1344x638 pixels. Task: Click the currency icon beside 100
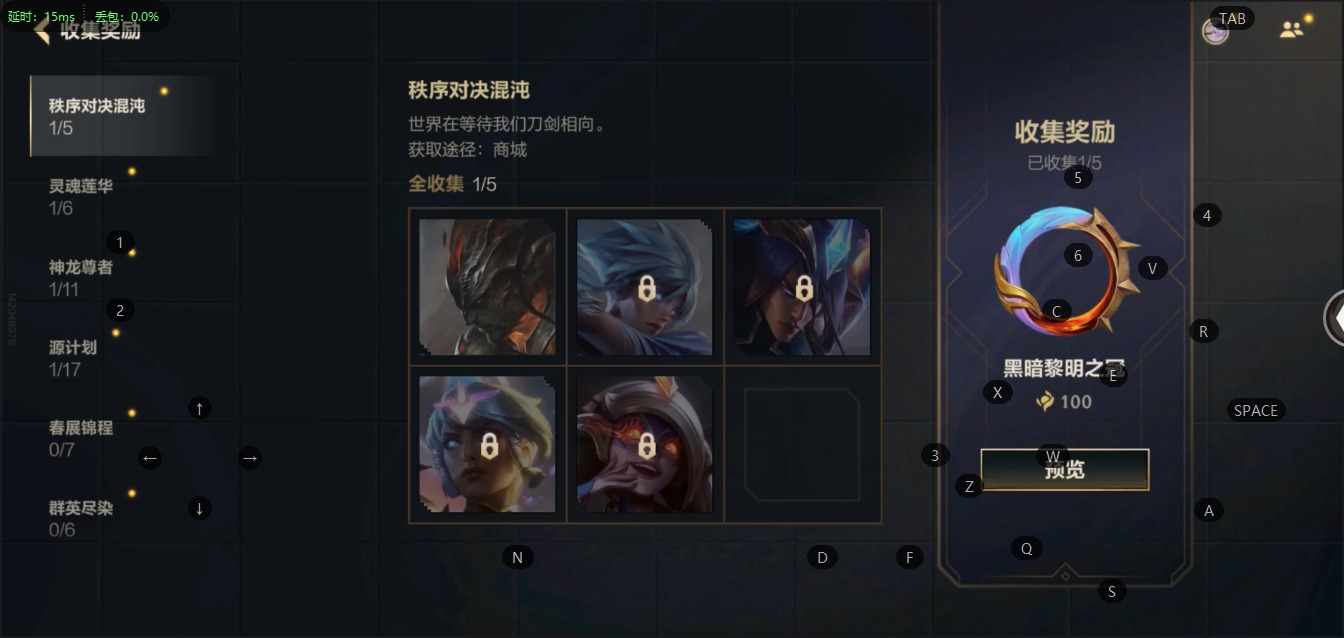pos(1045,401)
